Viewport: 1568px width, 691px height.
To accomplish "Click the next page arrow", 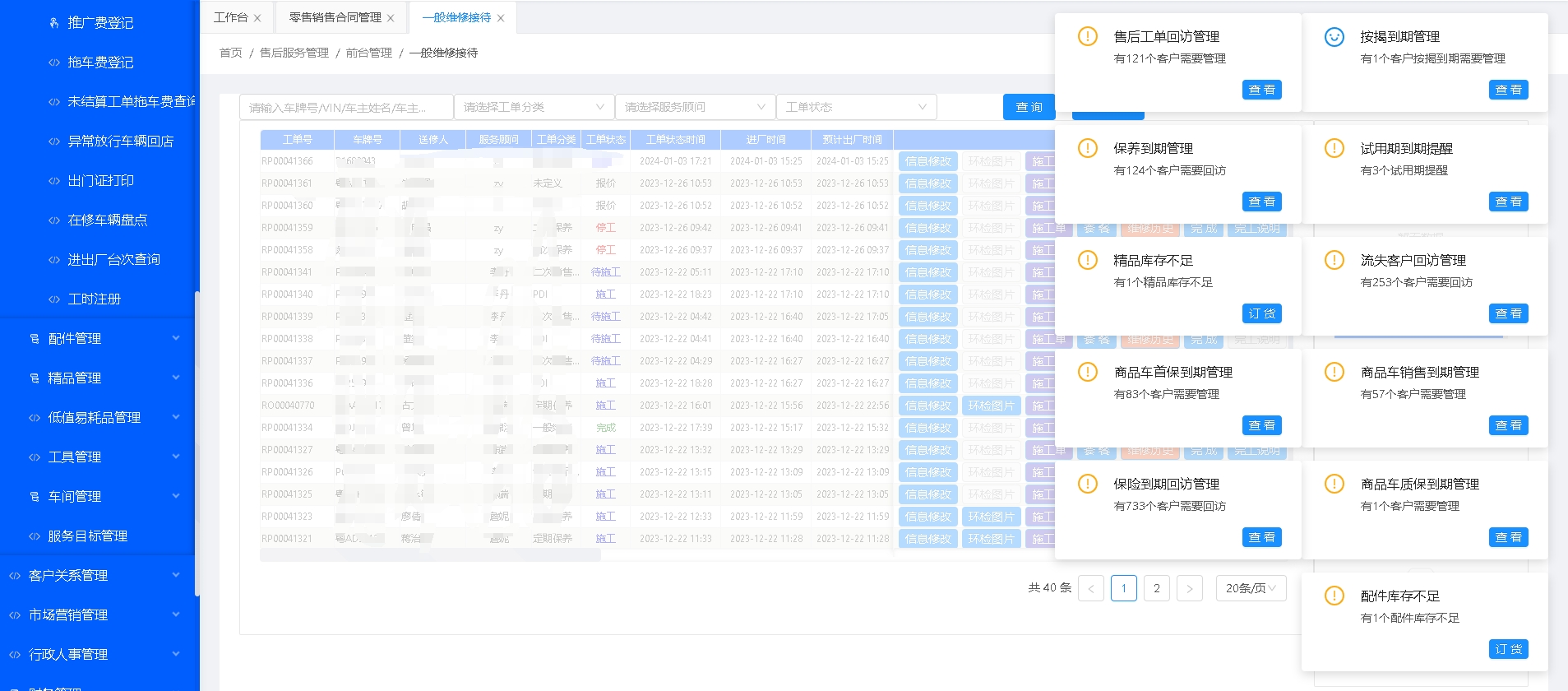I will point(1190,588).
